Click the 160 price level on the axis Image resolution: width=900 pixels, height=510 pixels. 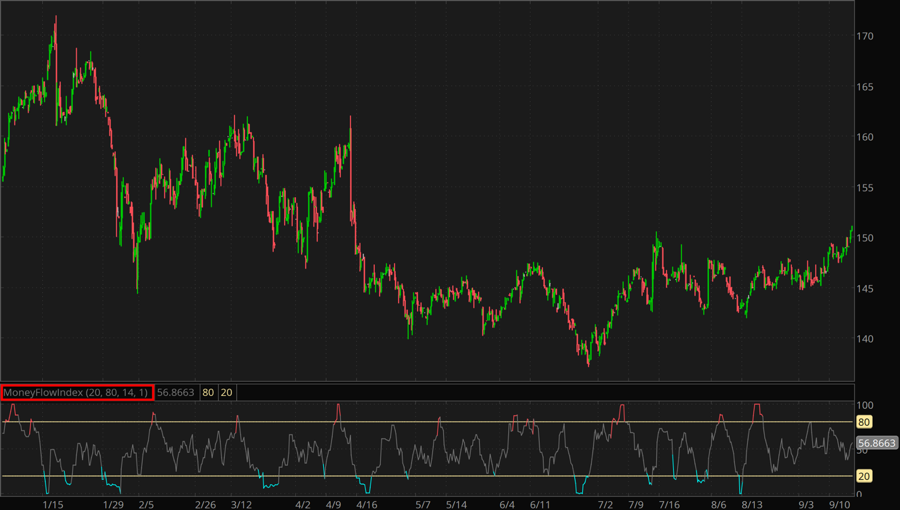click(866, 137)
